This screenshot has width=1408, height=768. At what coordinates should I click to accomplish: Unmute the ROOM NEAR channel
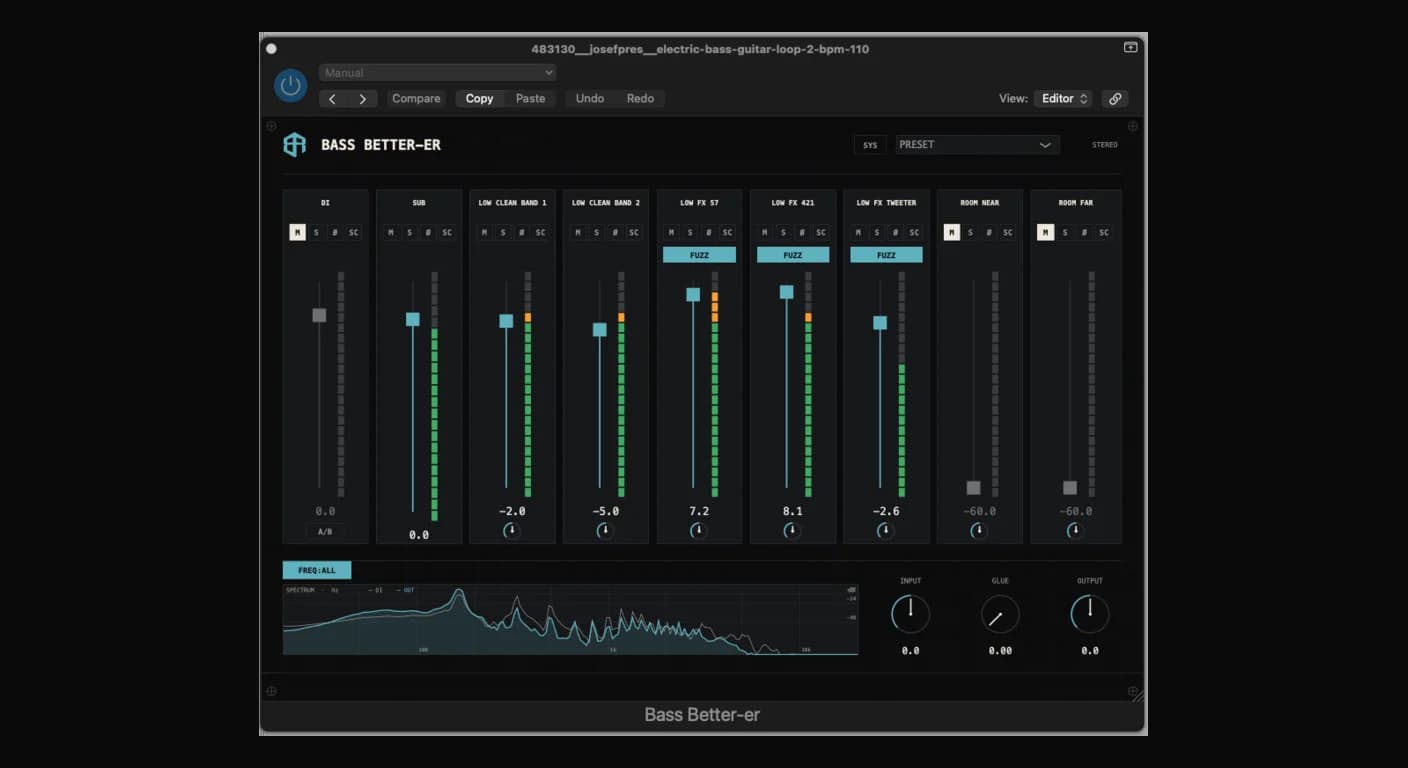coord(952,233)
